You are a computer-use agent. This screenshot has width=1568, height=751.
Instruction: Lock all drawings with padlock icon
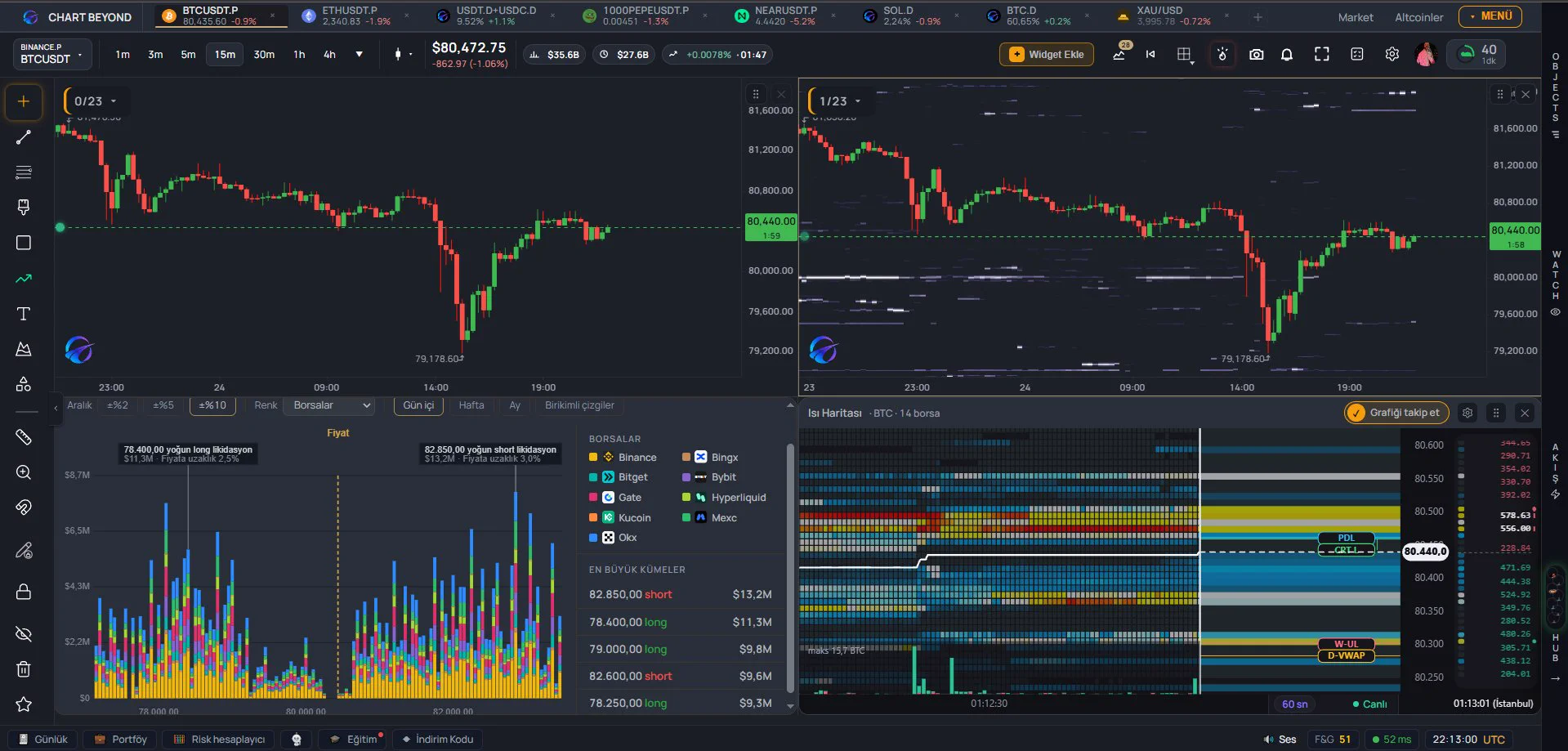click(x=24, y=592)
